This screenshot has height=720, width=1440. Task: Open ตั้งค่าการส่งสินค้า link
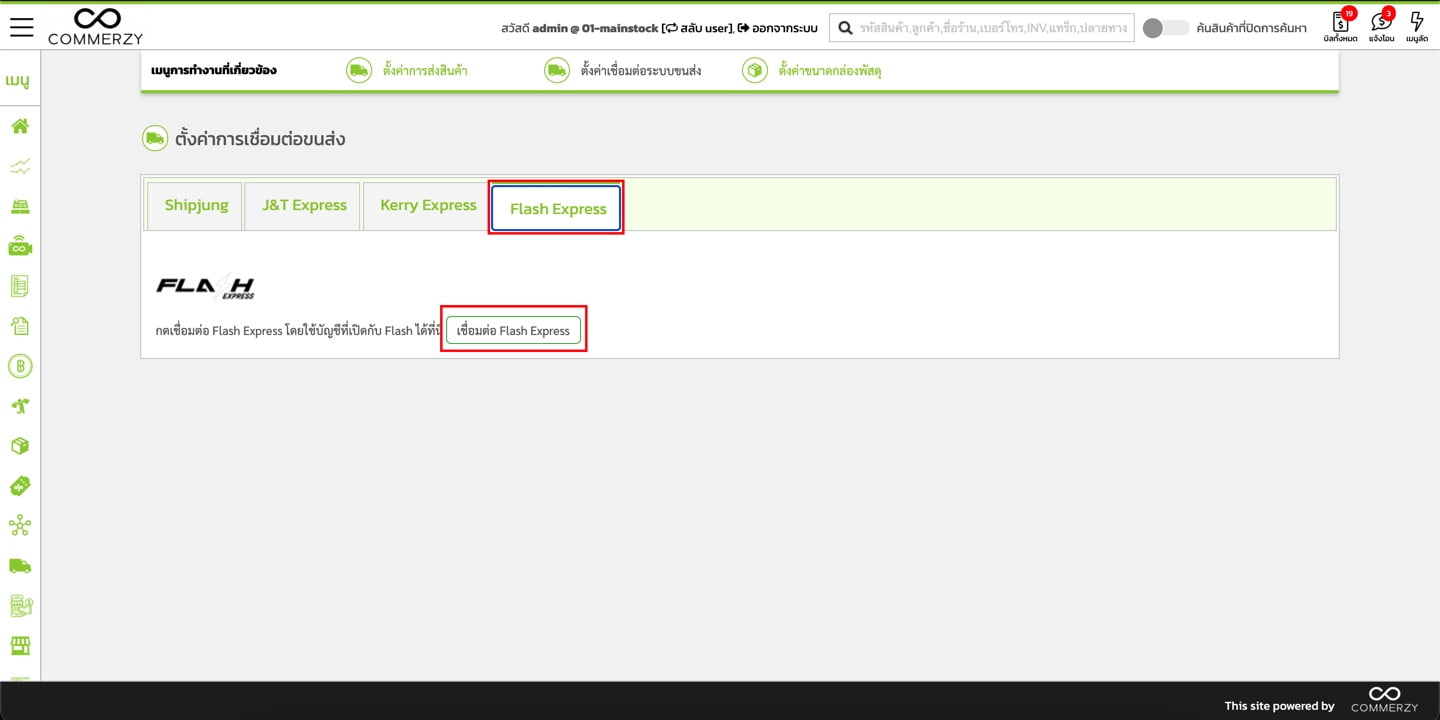425,71
